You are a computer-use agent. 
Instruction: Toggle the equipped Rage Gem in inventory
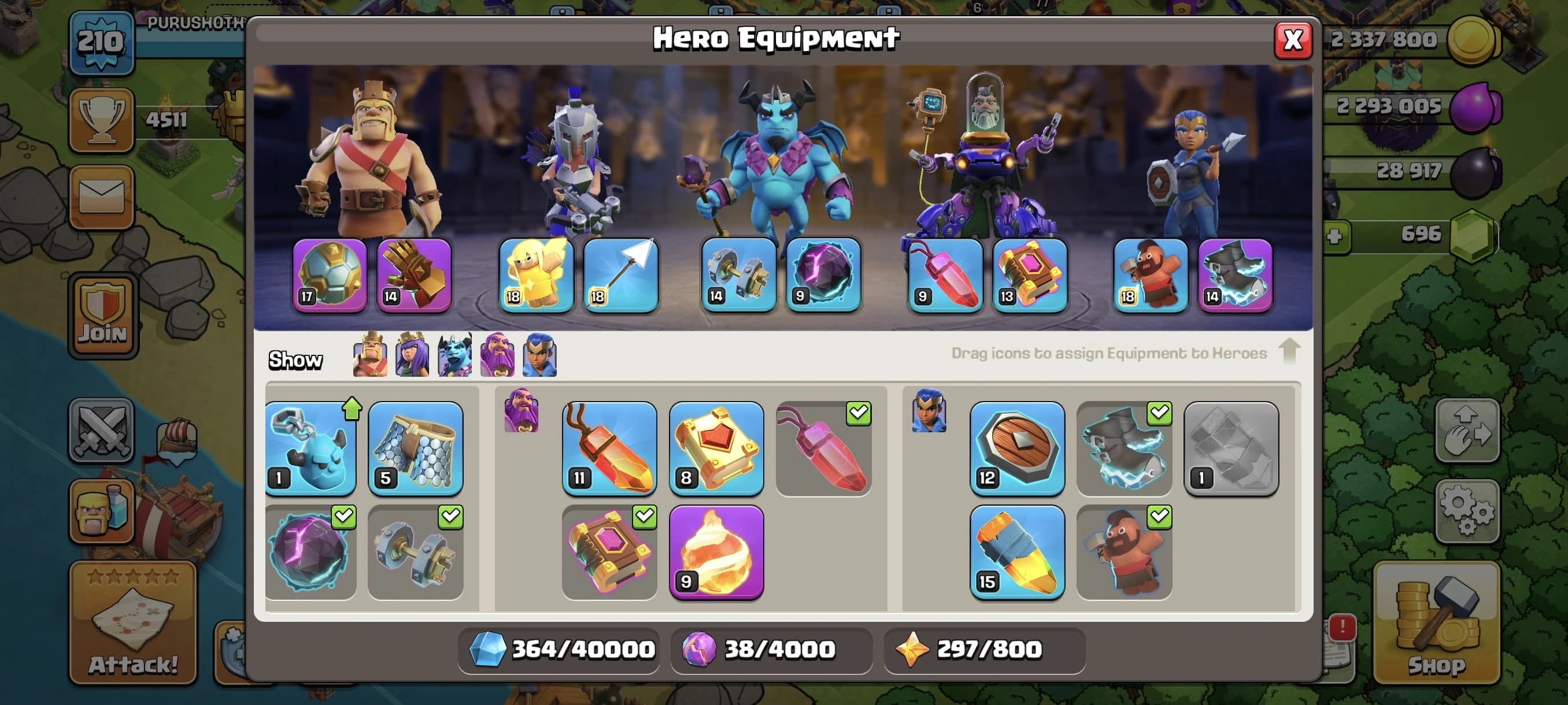[823, 448]
